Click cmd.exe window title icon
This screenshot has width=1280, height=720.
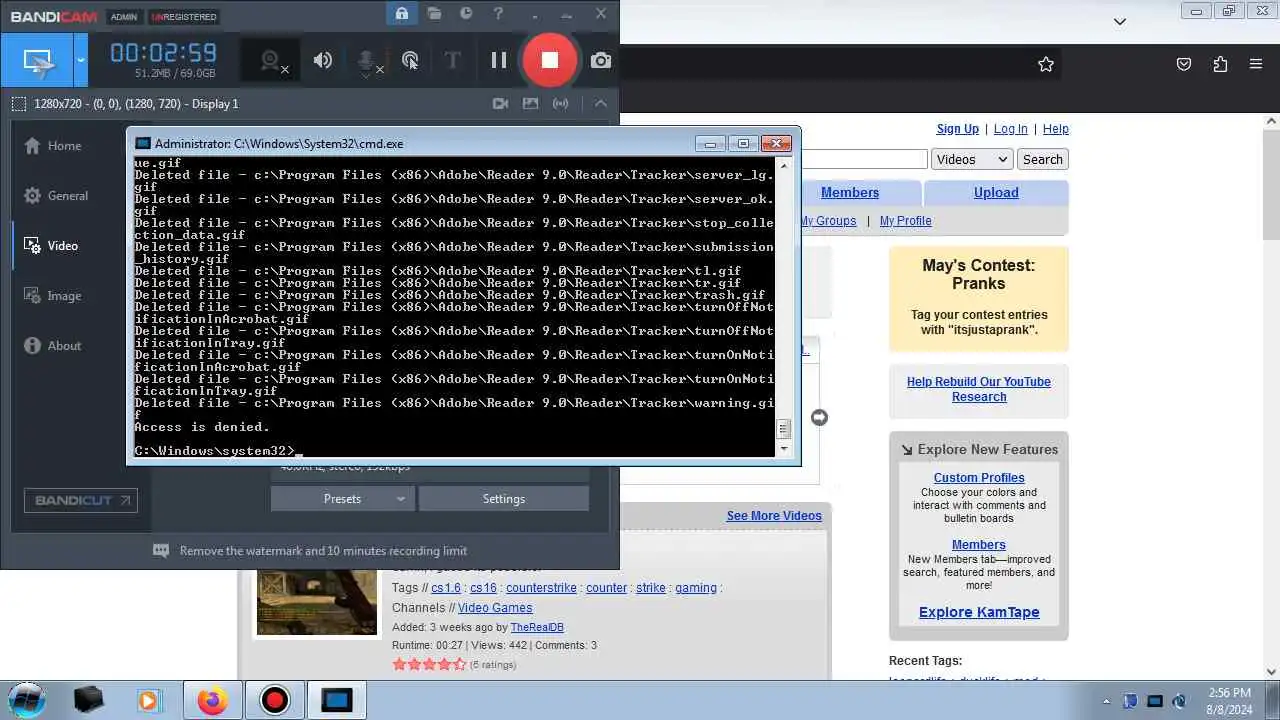143,144
